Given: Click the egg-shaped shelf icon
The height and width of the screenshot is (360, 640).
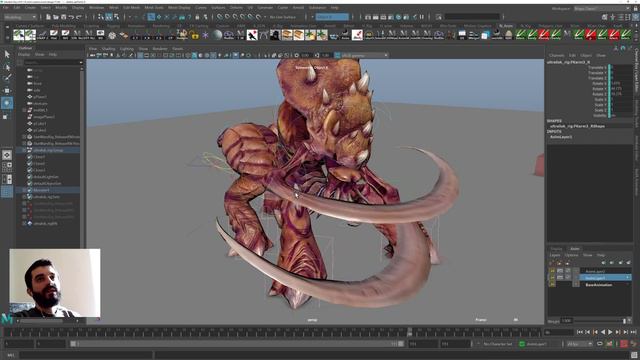Looking at the screenshot, I should [508, 35].
